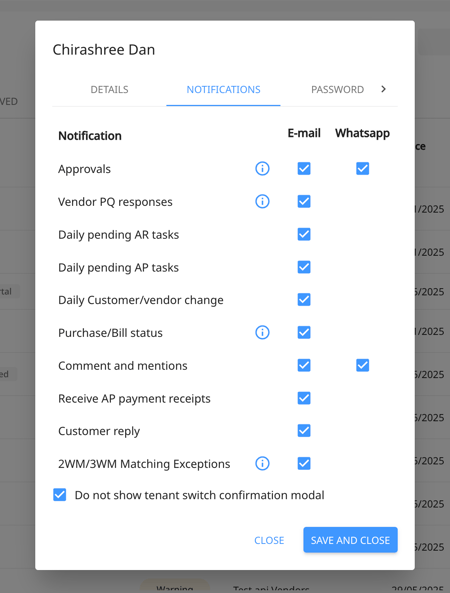Toggle Comment and mentions Whatsapp checkbox

click(362, 365)
